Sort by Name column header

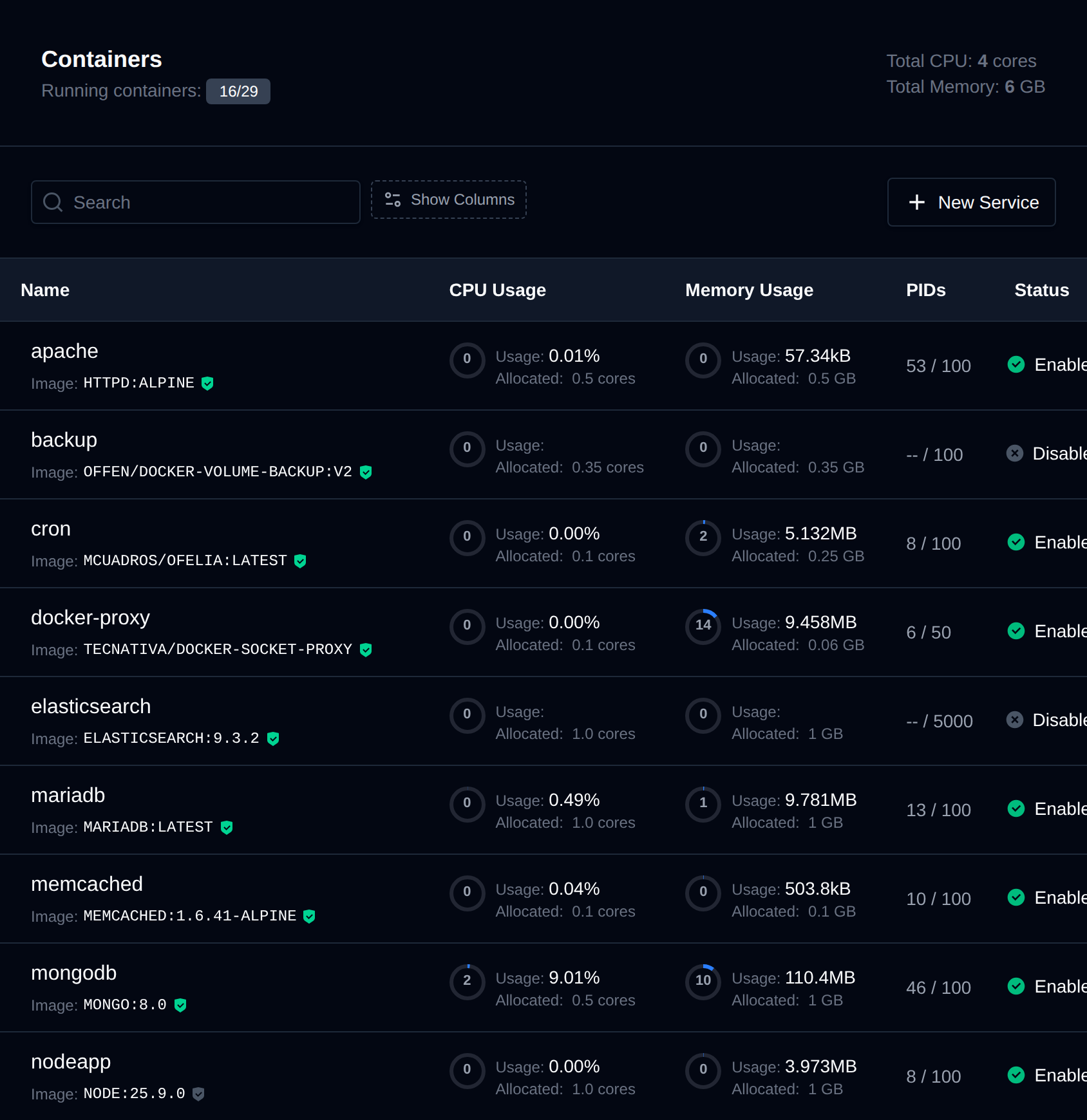(45, 290)
